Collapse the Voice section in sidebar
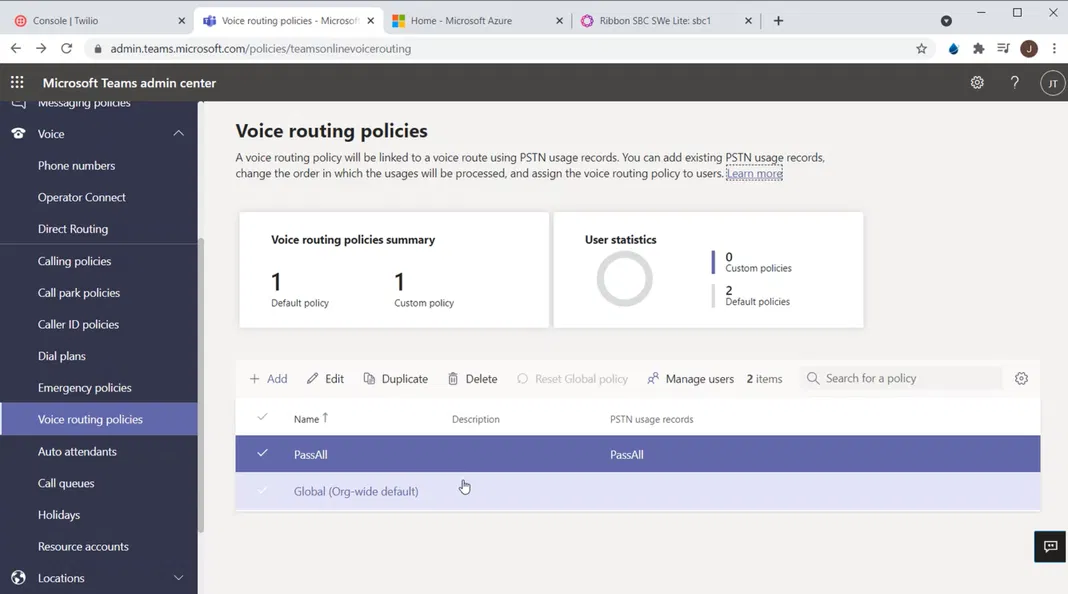 pos(178,134)
